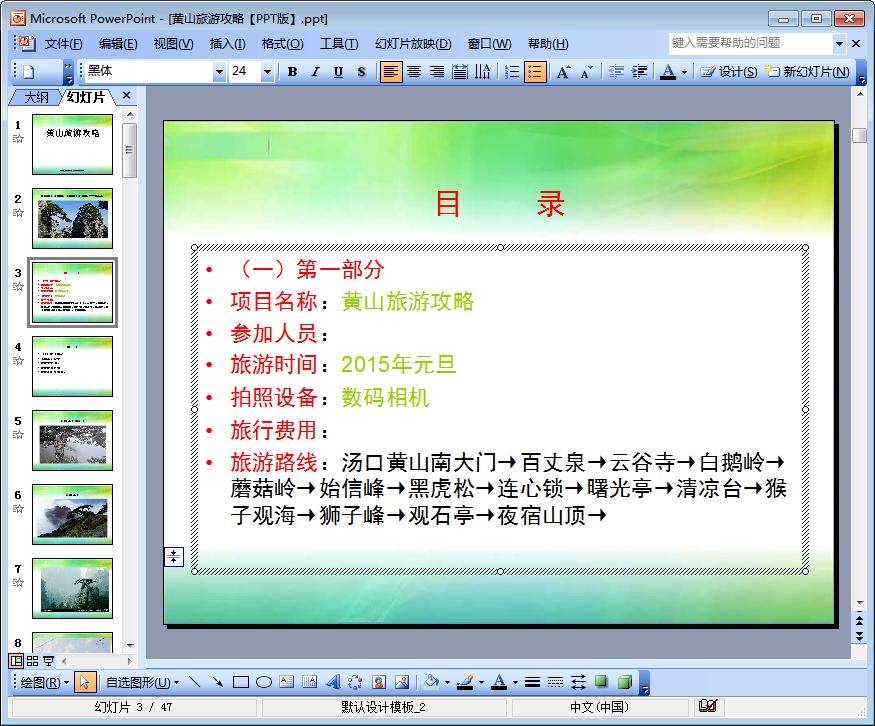Open the 幻灯片放映(D) menu
The width and height of the screenshot is (875, 726).
413,44
